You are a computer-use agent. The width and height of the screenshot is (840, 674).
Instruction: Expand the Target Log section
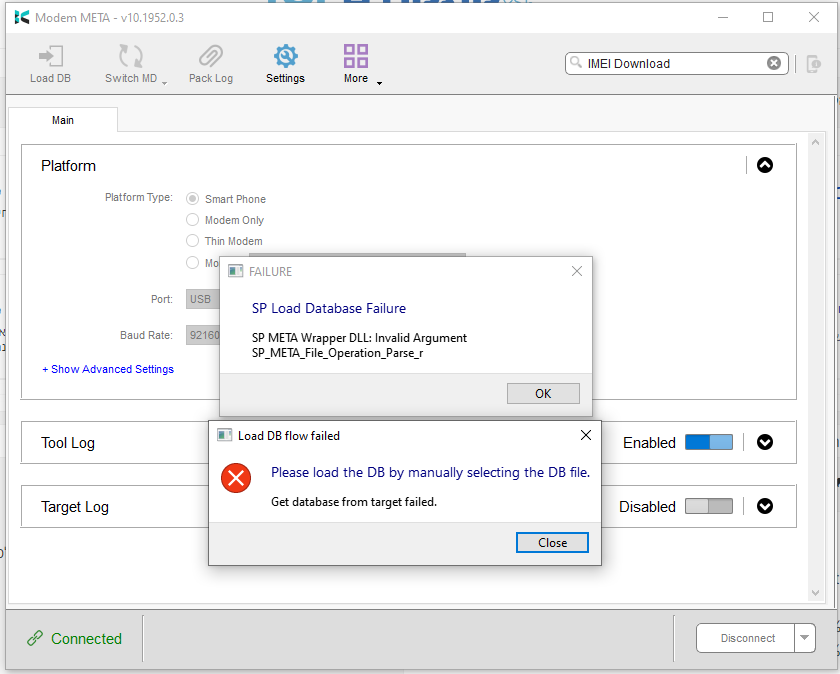764,506
